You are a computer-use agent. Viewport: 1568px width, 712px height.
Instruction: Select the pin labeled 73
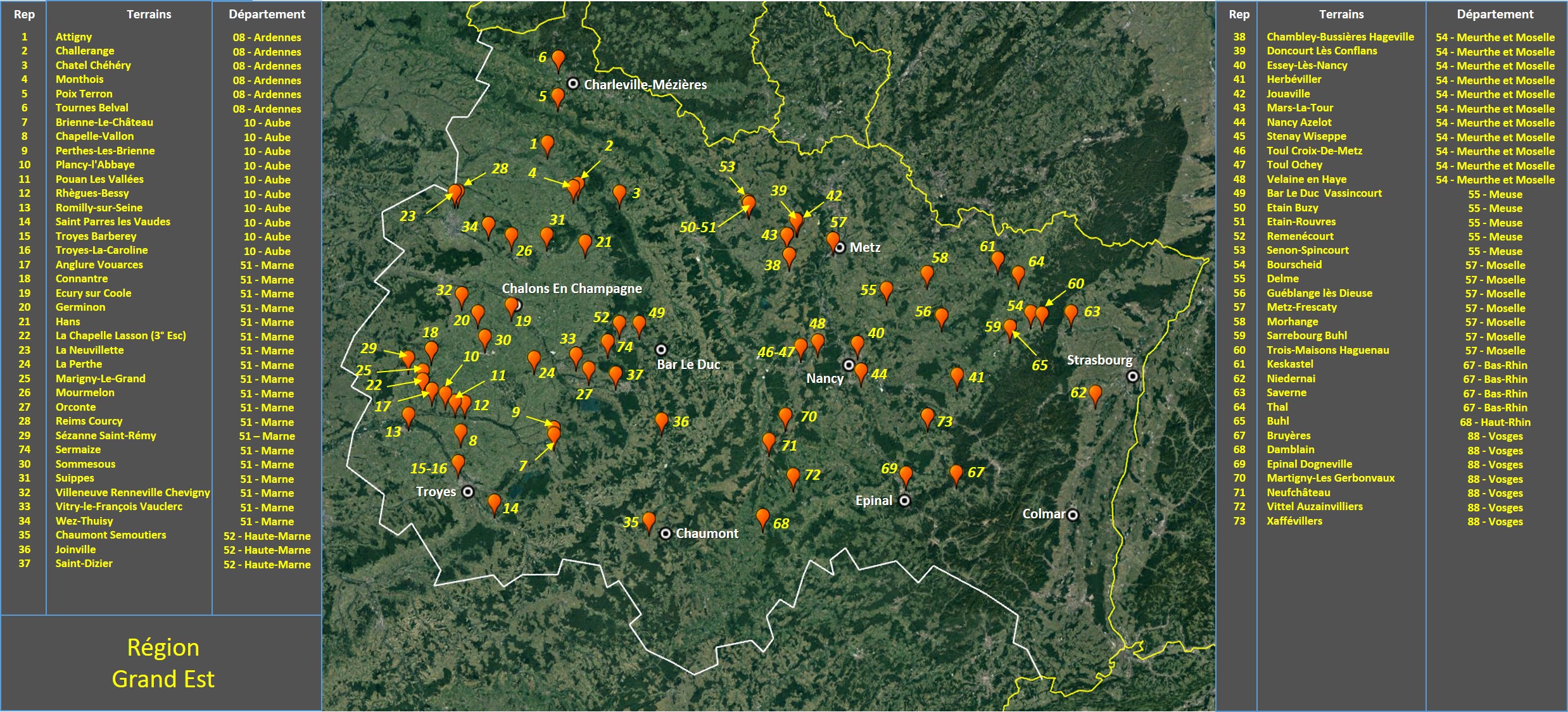(x=927, y=416)
